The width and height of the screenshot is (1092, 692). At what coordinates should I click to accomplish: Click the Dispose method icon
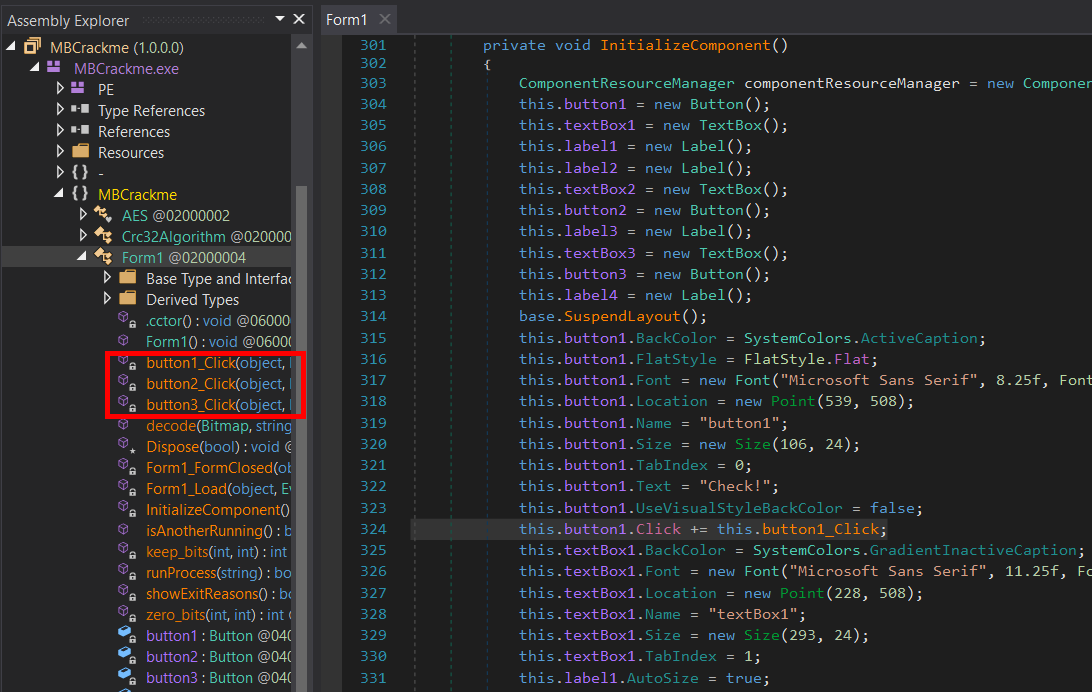(126, 446)
